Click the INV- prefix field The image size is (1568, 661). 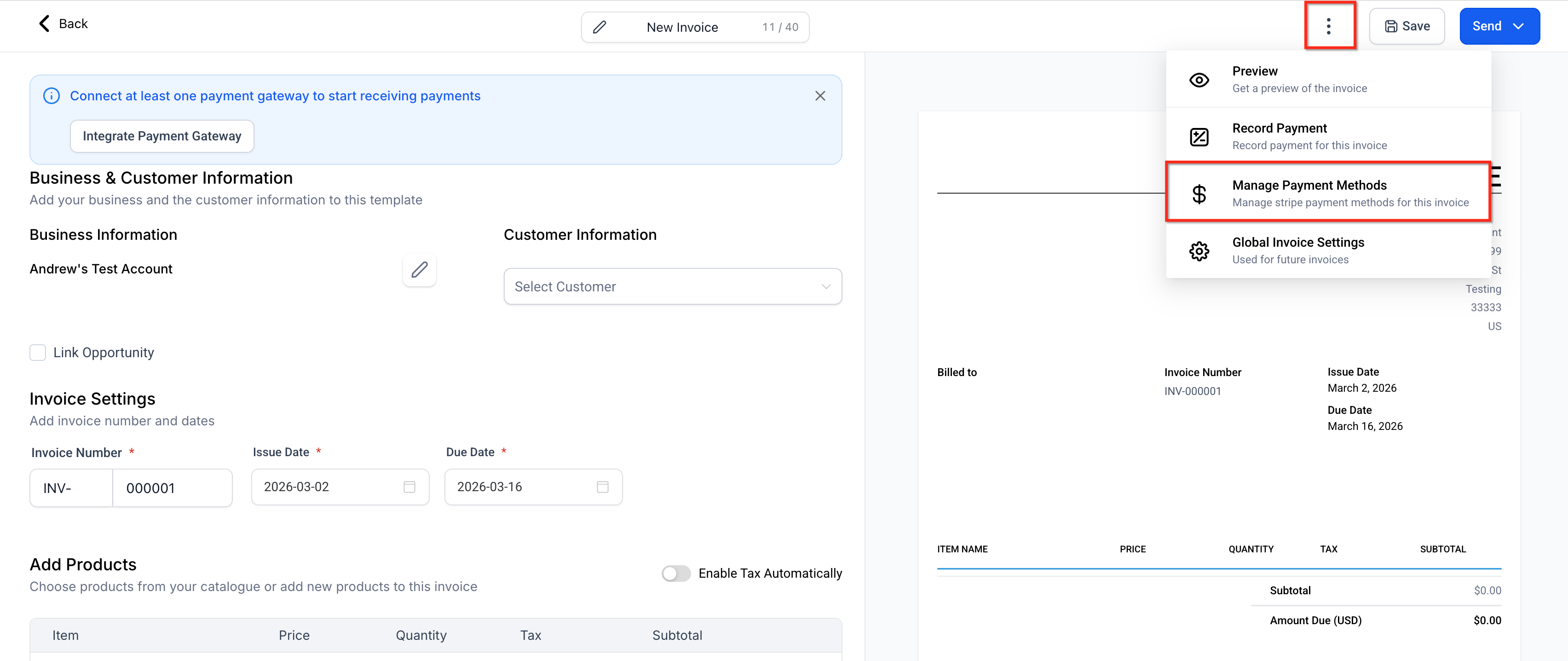point(71,488)
